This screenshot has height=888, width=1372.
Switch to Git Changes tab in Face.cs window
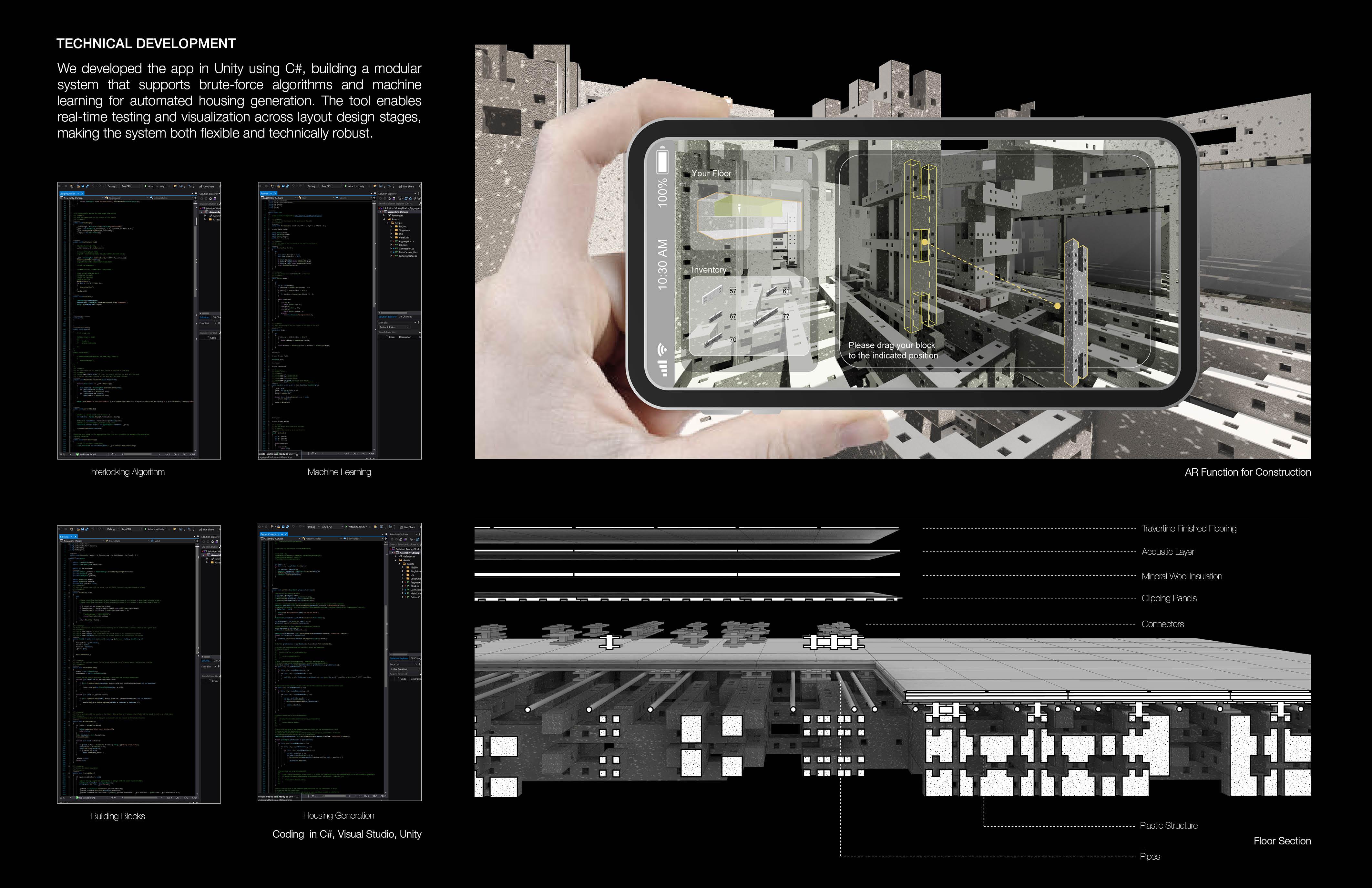pyautogui.click(x=406, y=316)
